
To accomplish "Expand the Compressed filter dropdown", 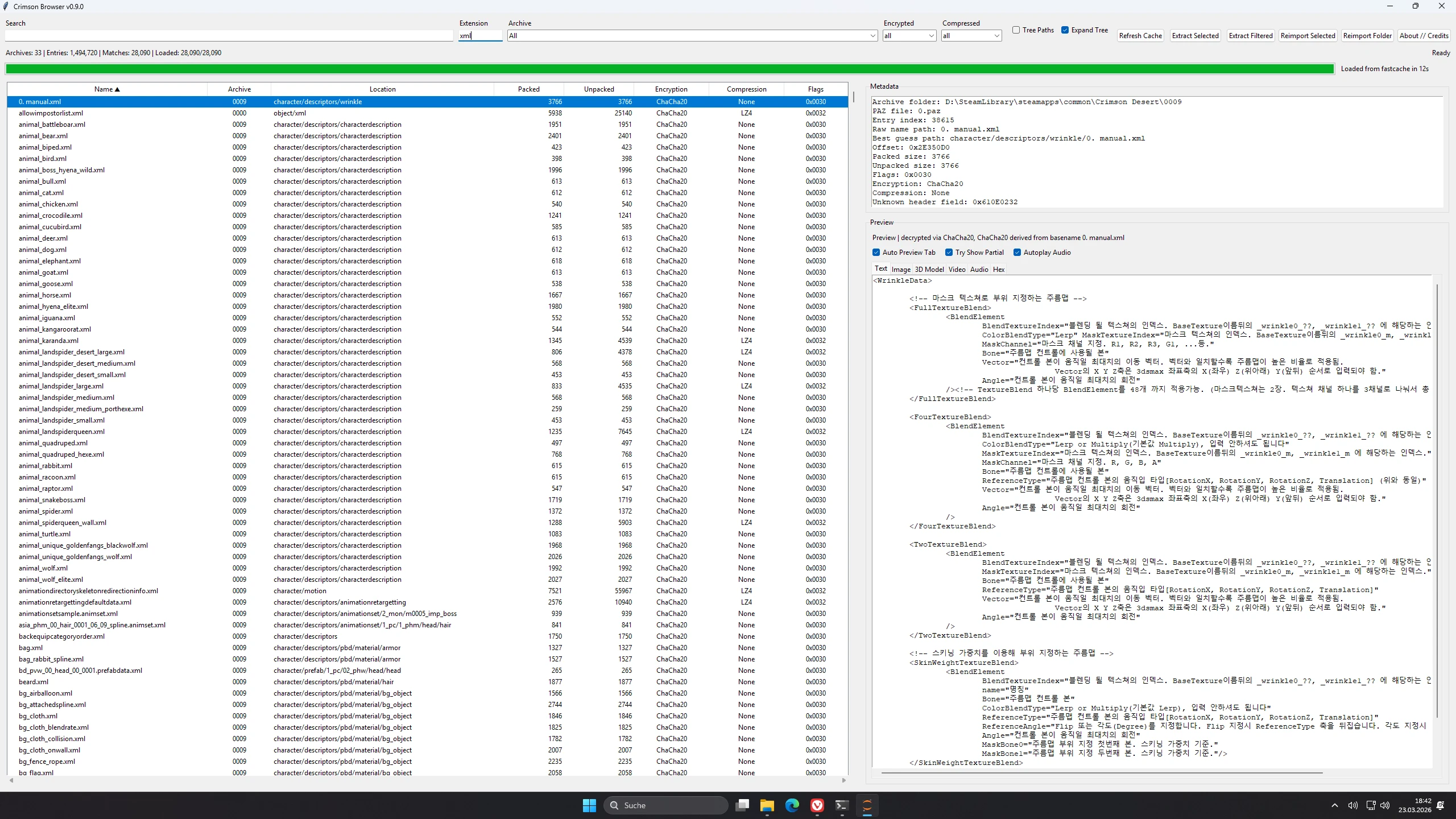I will (996, 36).
